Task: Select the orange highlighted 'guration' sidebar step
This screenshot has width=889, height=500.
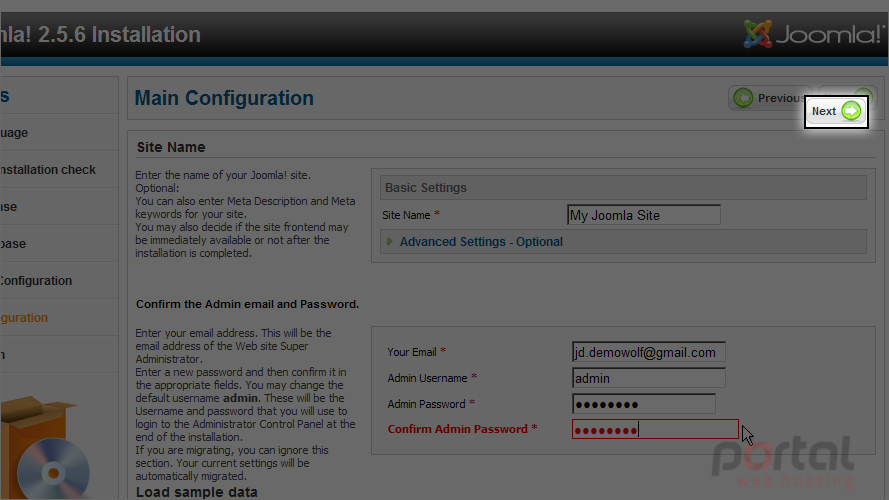Action: coord(24,317)
